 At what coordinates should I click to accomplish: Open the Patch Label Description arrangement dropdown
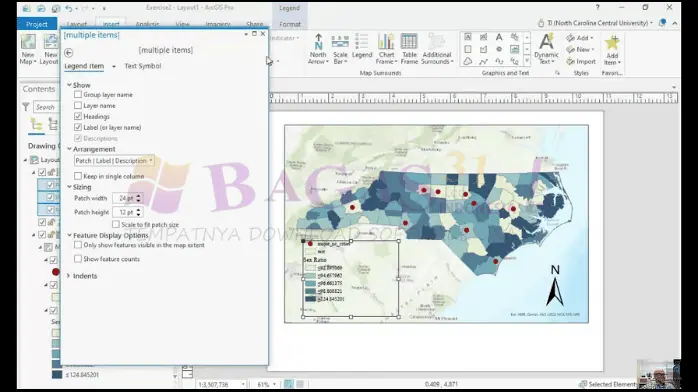[114, 161]
